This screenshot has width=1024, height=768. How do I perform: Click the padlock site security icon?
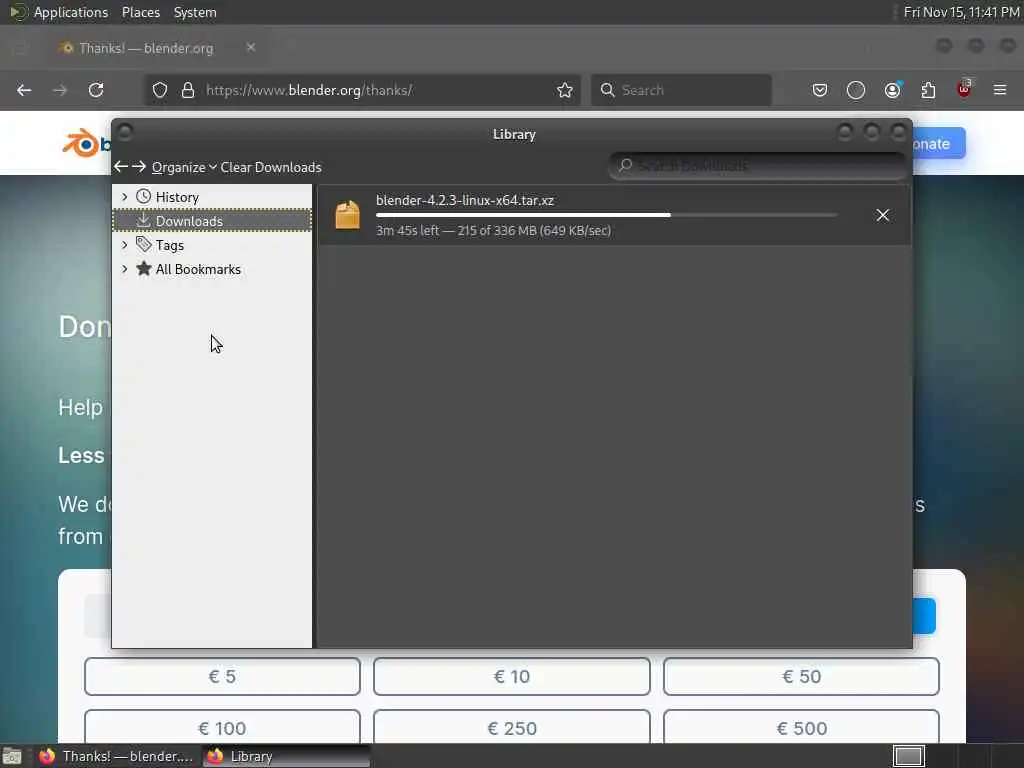coord(188,90)
